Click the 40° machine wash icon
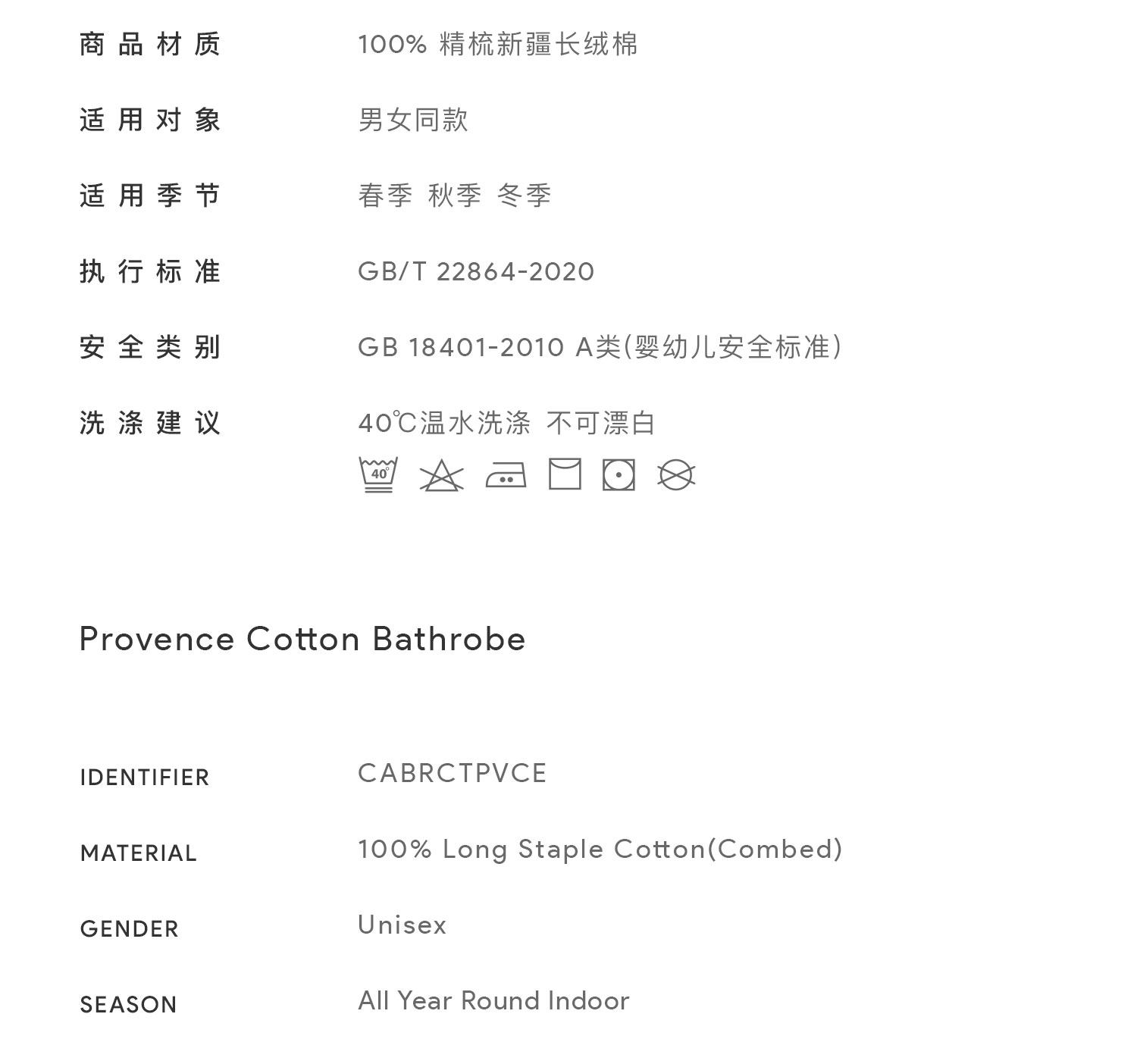 [x=377, y=475]
